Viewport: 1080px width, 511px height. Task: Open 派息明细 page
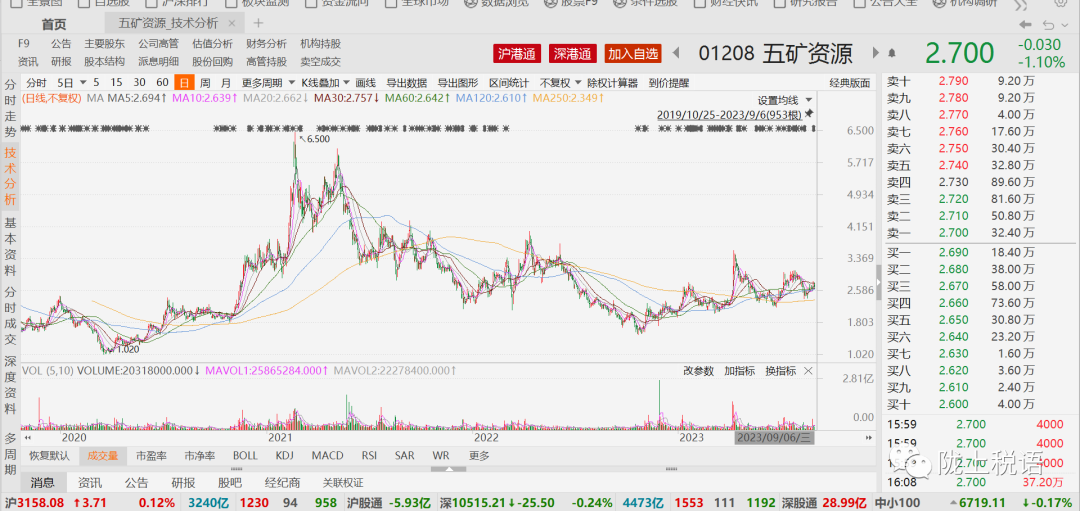(158, 61)
